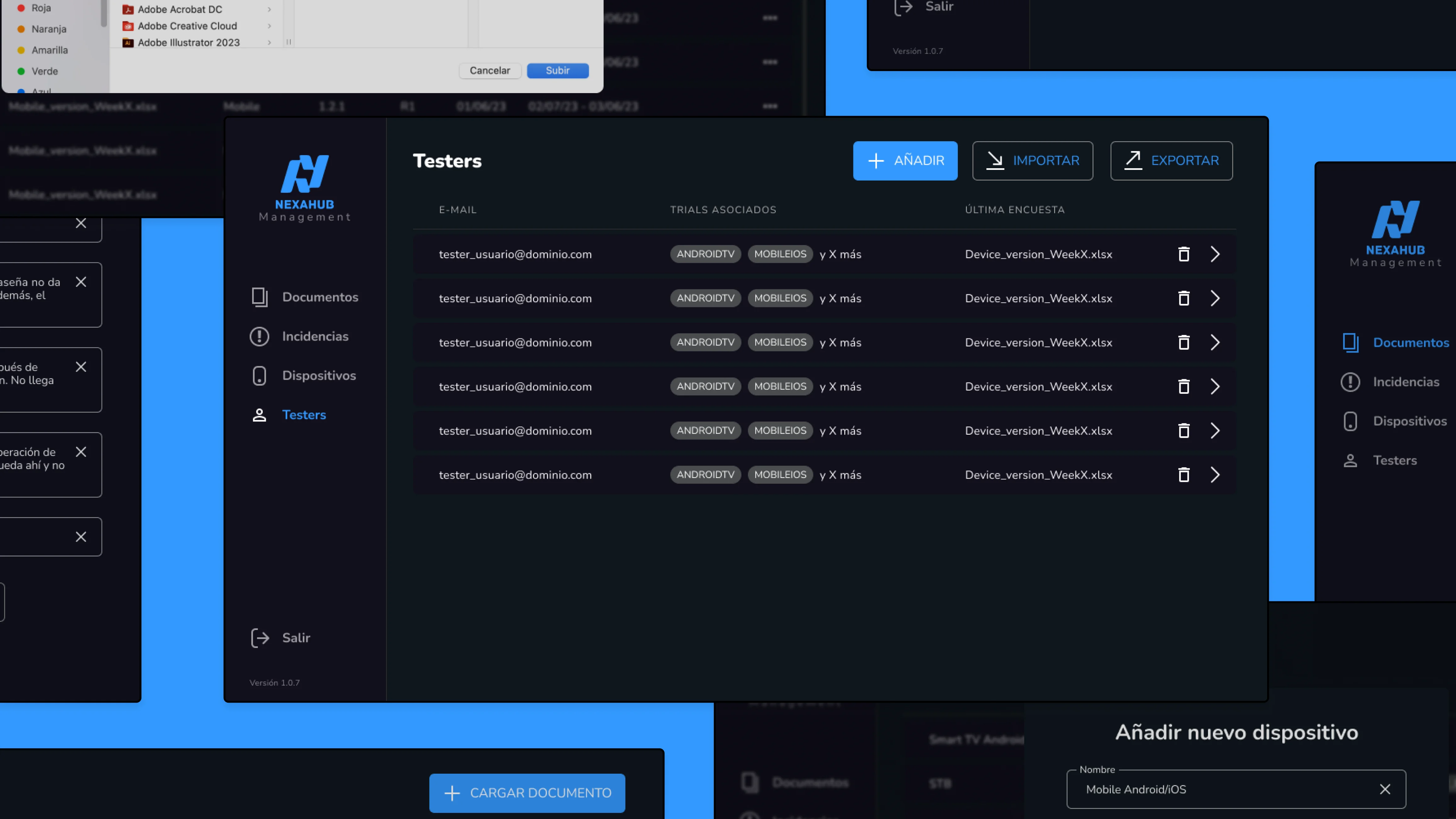The image size is (1456, 819).
Task: Click Subir in the file dialog
Action: pyautogui.click(x=557, y=71)
